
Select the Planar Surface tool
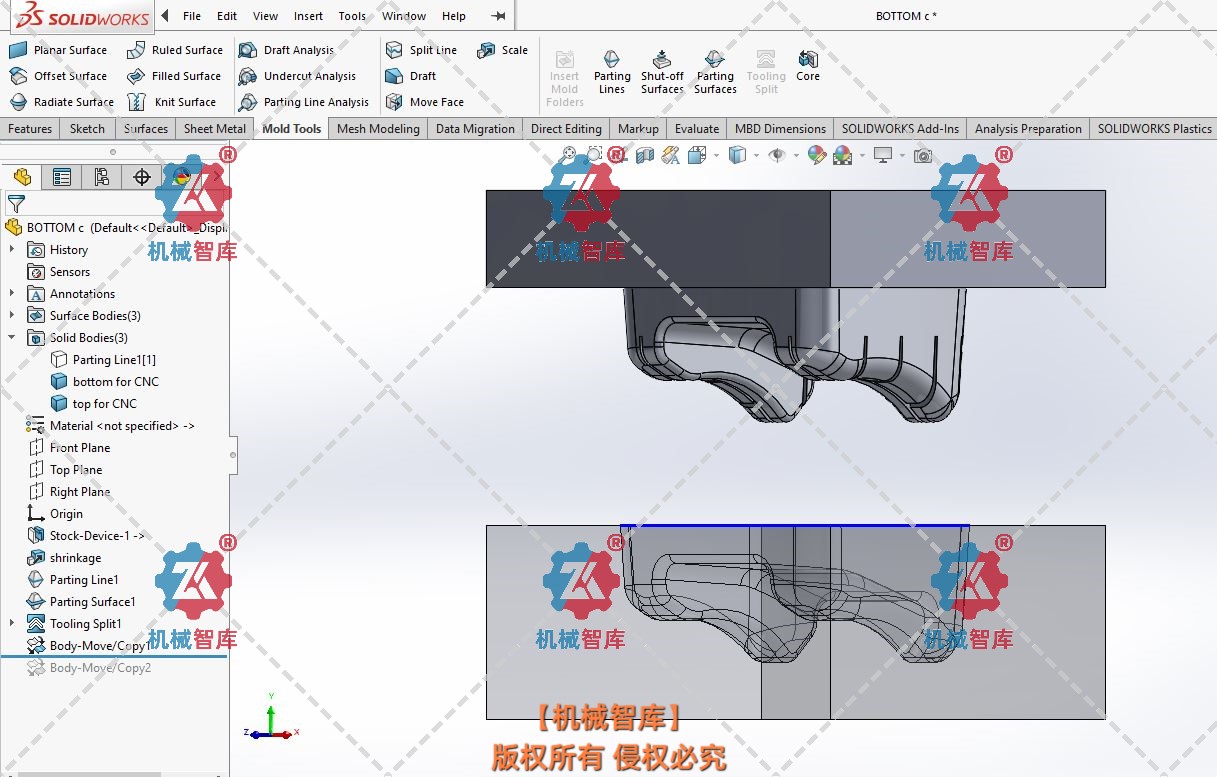click(58, 50)
